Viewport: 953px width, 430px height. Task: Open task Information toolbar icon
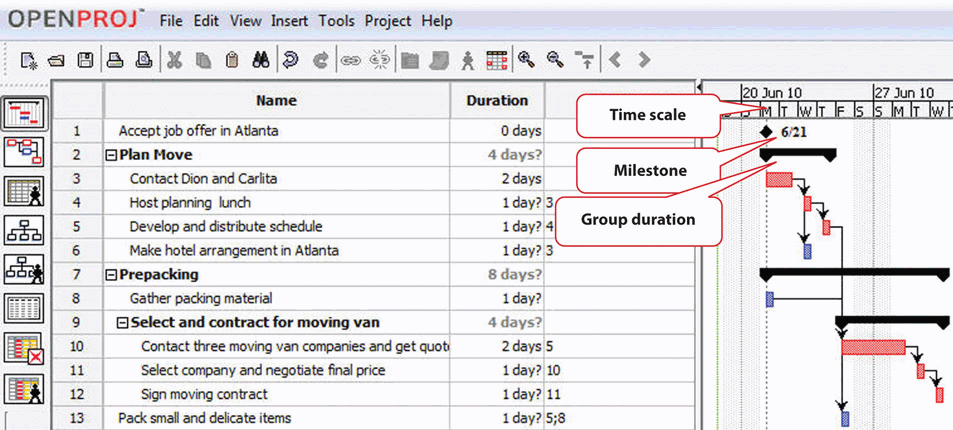coord(411,60)
